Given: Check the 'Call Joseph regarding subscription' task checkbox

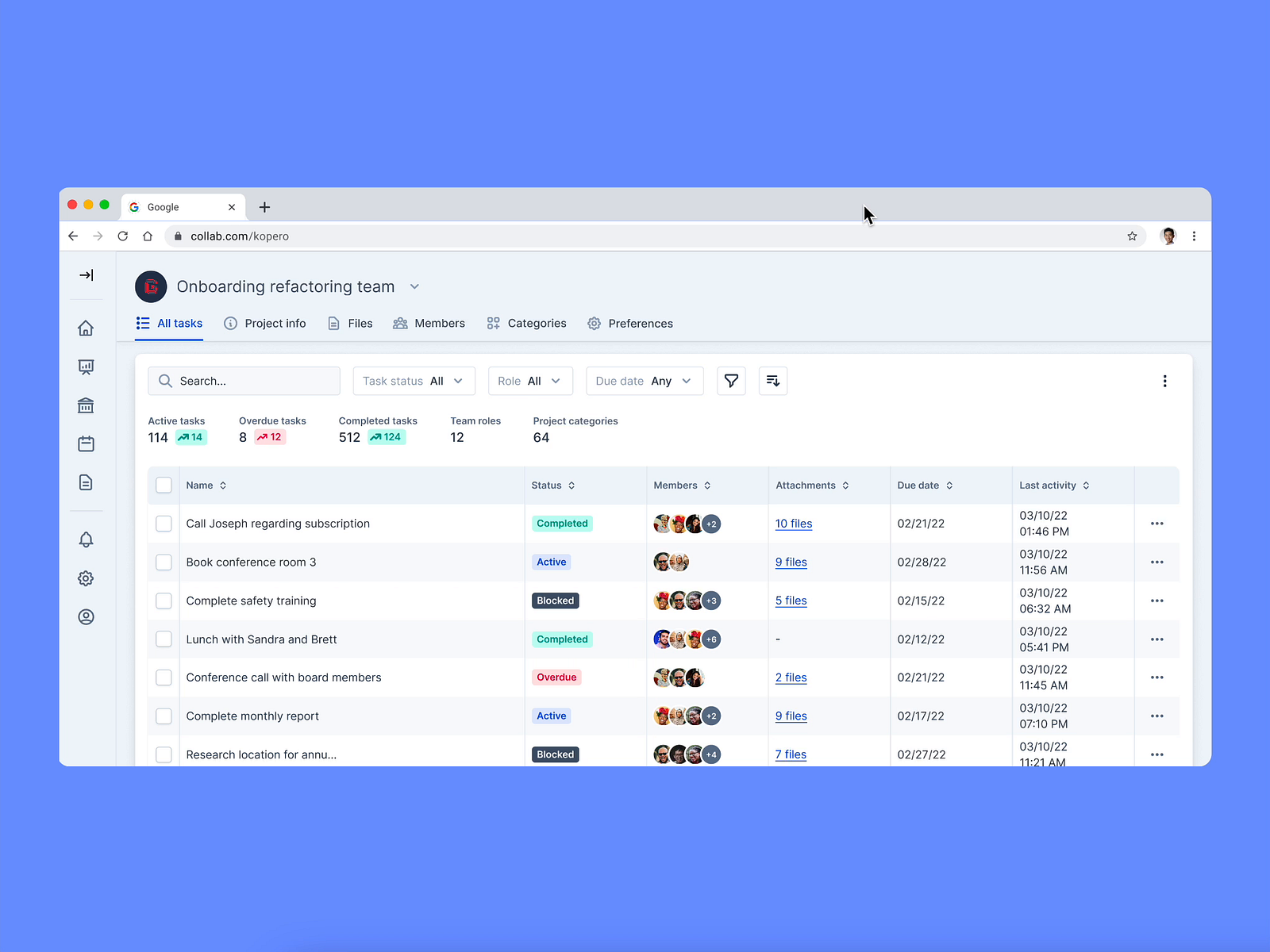Looking at the screenshot, I should (164, 523).
